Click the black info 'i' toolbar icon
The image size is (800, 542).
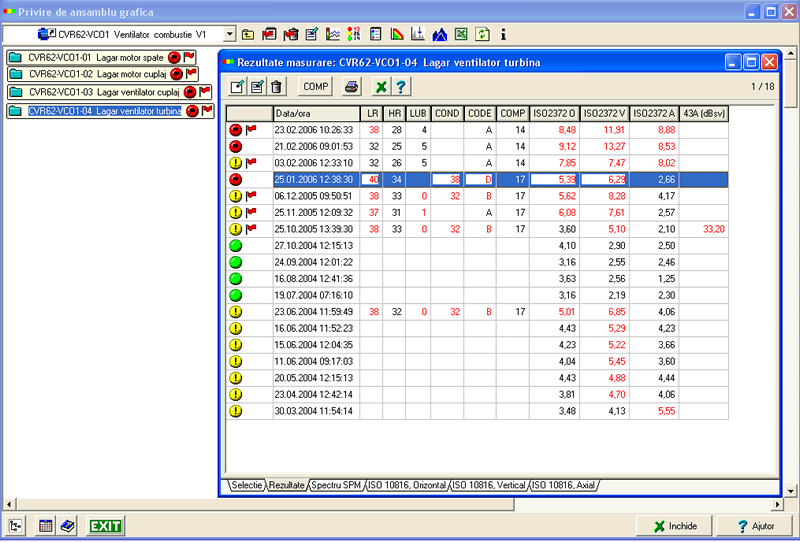[502, 34]
